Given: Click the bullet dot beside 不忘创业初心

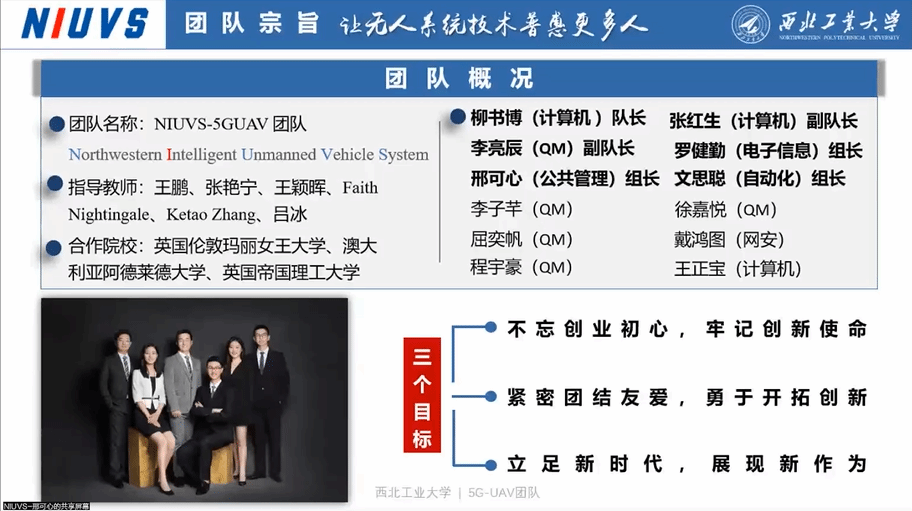Looking at the screenshot, I should pos(490,327).
